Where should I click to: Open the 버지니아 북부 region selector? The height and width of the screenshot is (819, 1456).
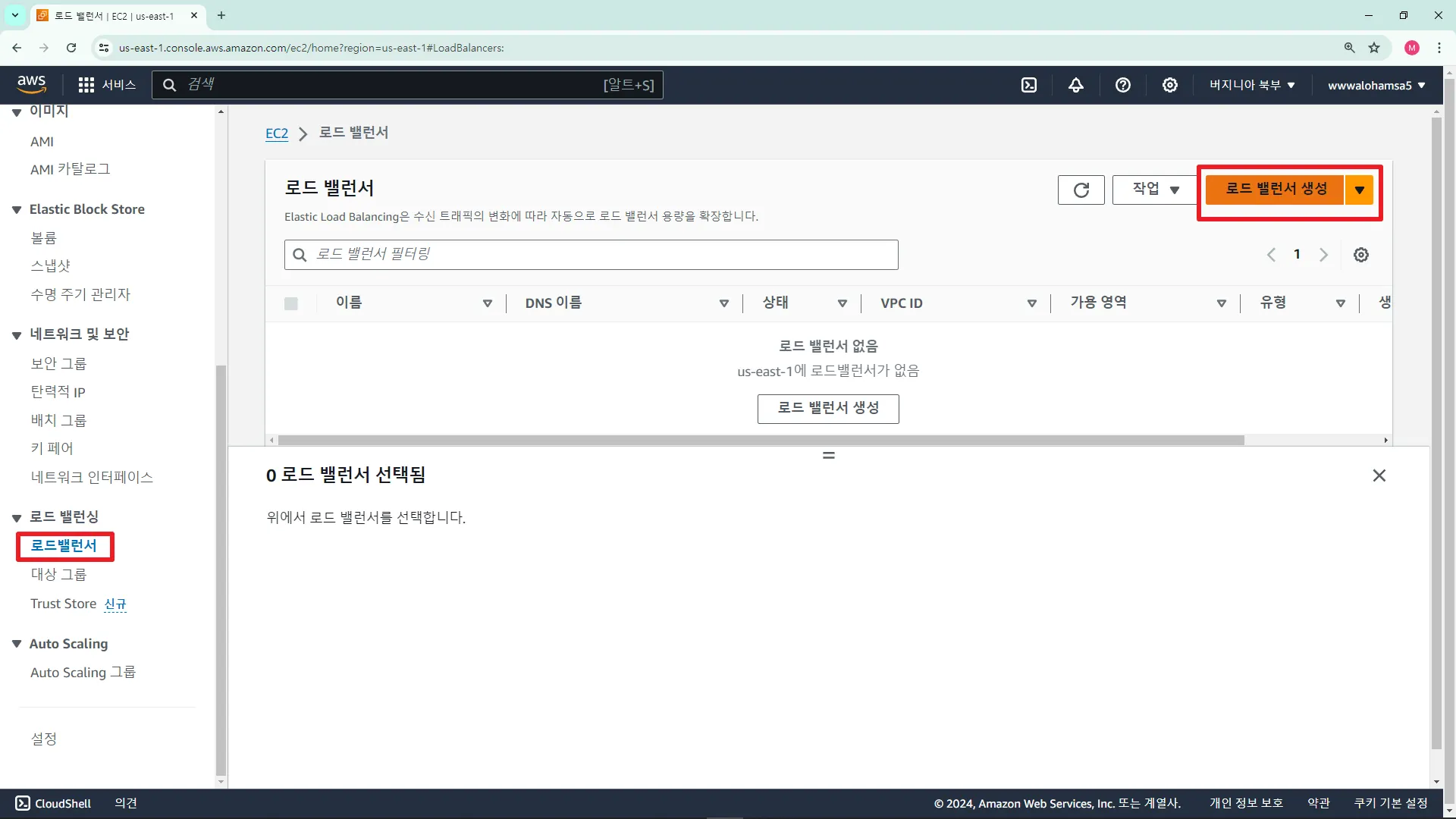(1252, 85)
